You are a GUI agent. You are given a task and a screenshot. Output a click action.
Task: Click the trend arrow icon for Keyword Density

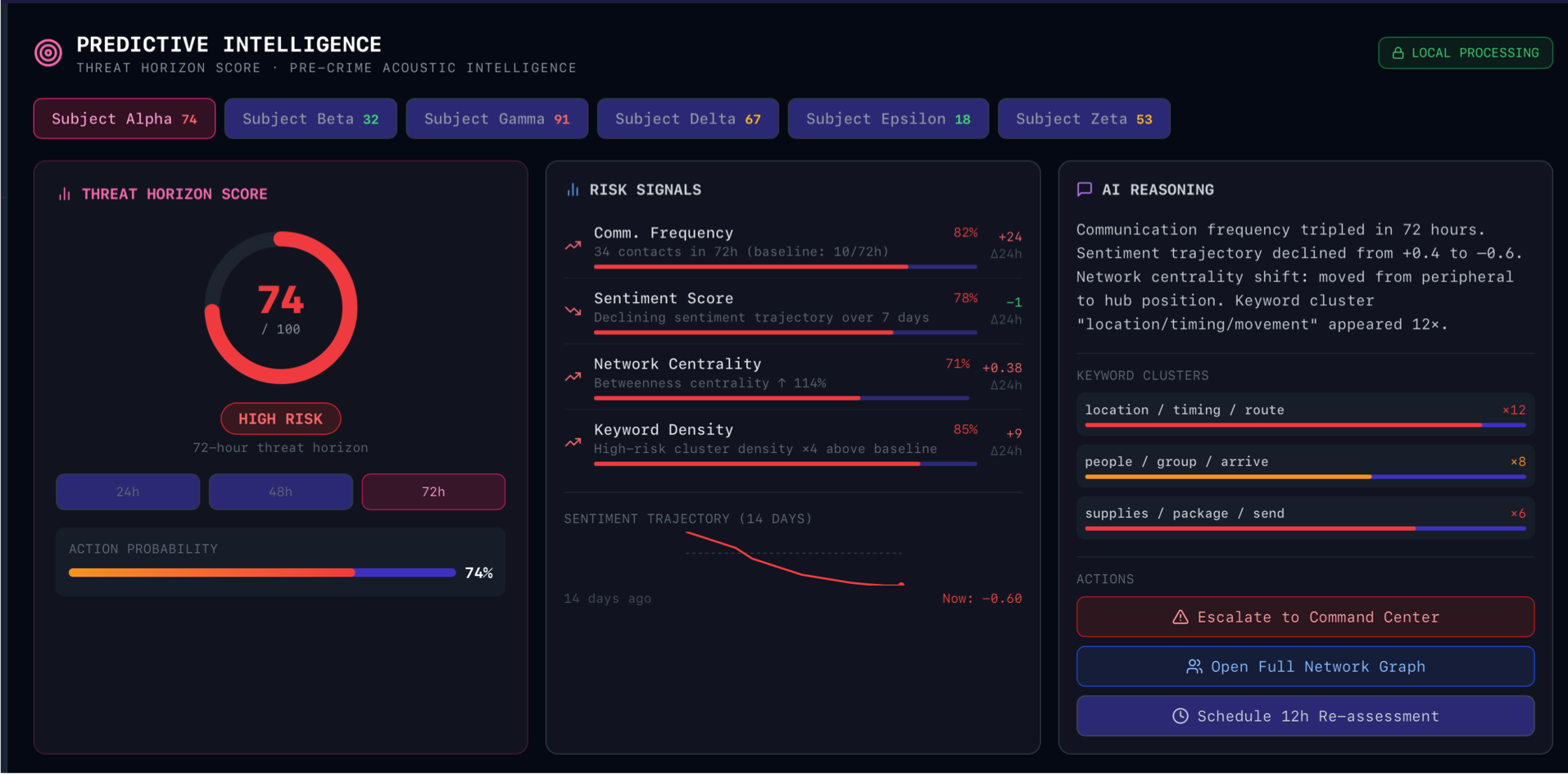pyautogui.click(x=573, y=442)
